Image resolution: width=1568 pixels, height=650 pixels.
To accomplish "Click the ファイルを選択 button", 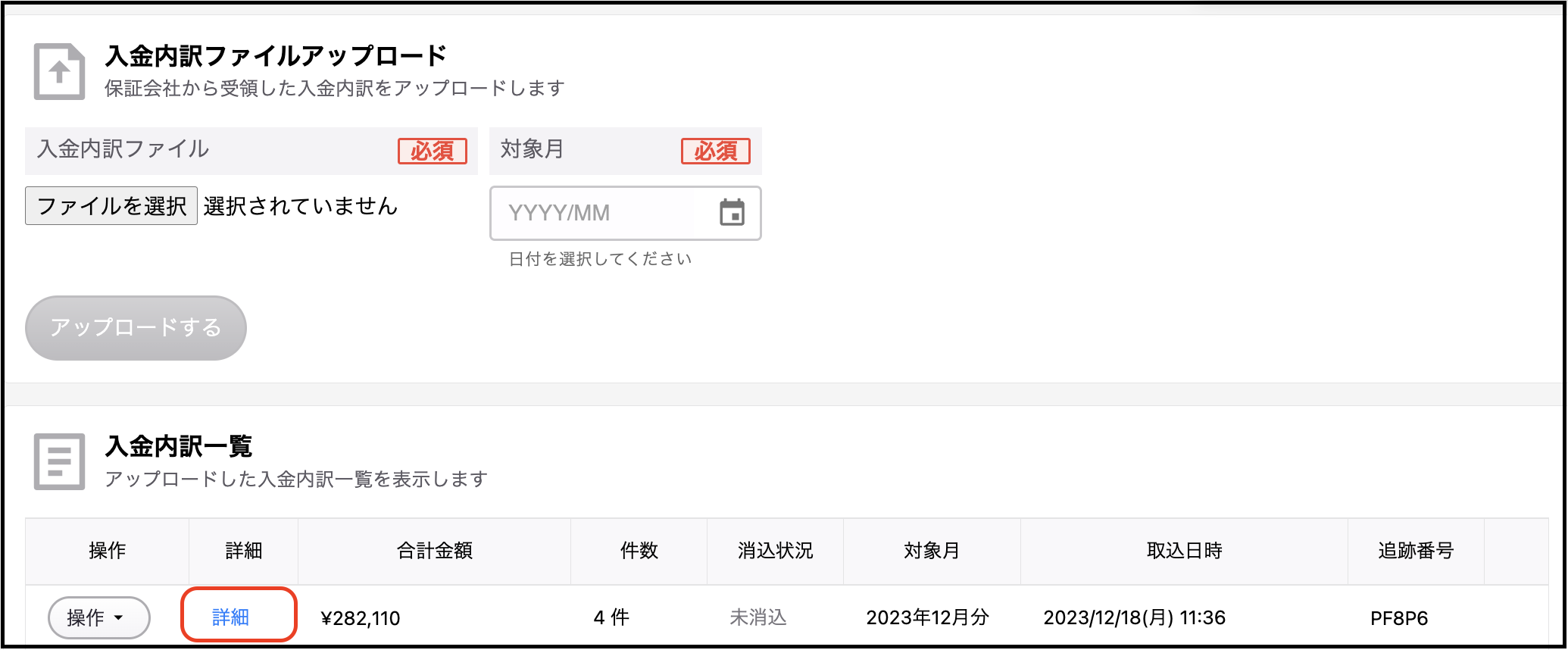I will [x=111, y=206].
